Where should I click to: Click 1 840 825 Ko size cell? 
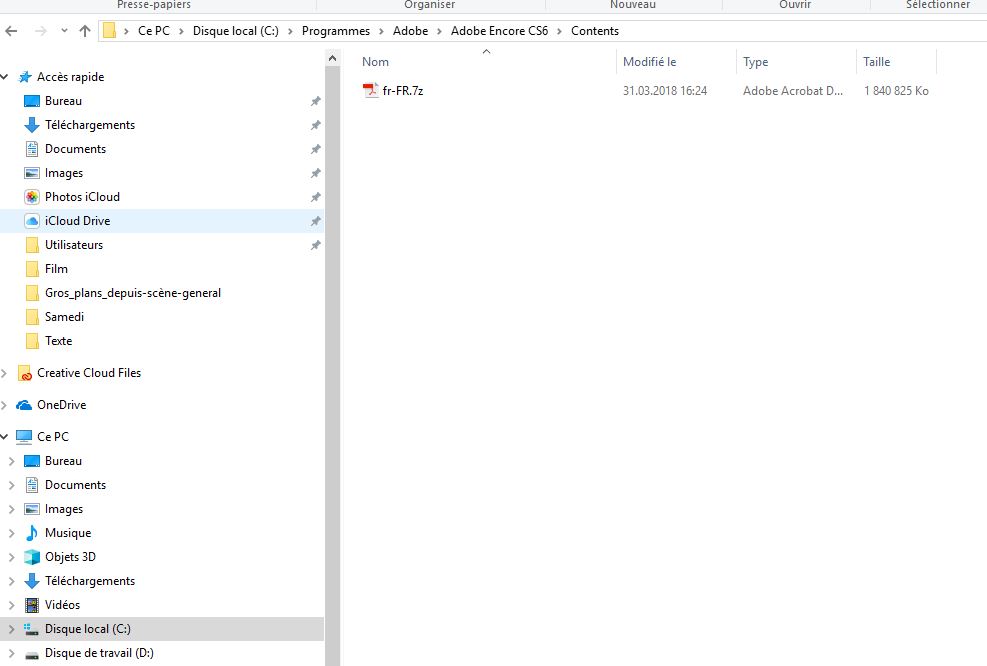coord(896,91)
